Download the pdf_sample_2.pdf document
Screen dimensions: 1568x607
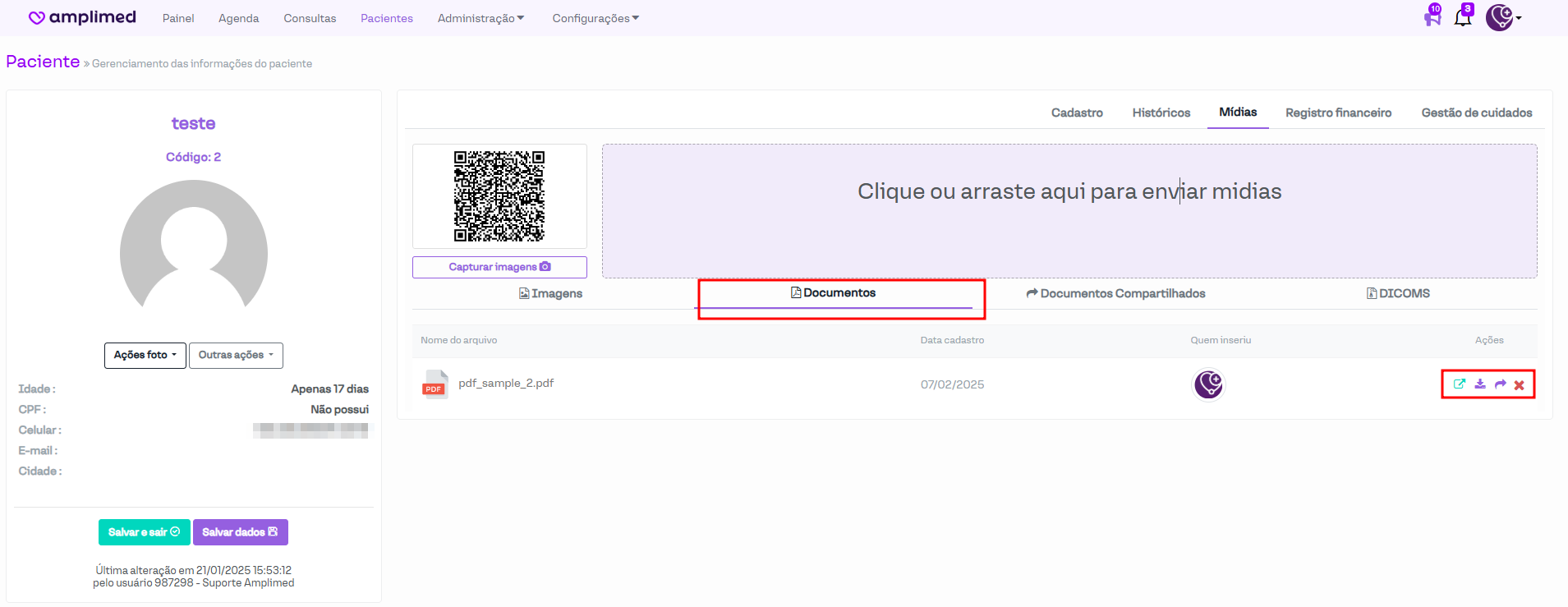coord(1480,384)
